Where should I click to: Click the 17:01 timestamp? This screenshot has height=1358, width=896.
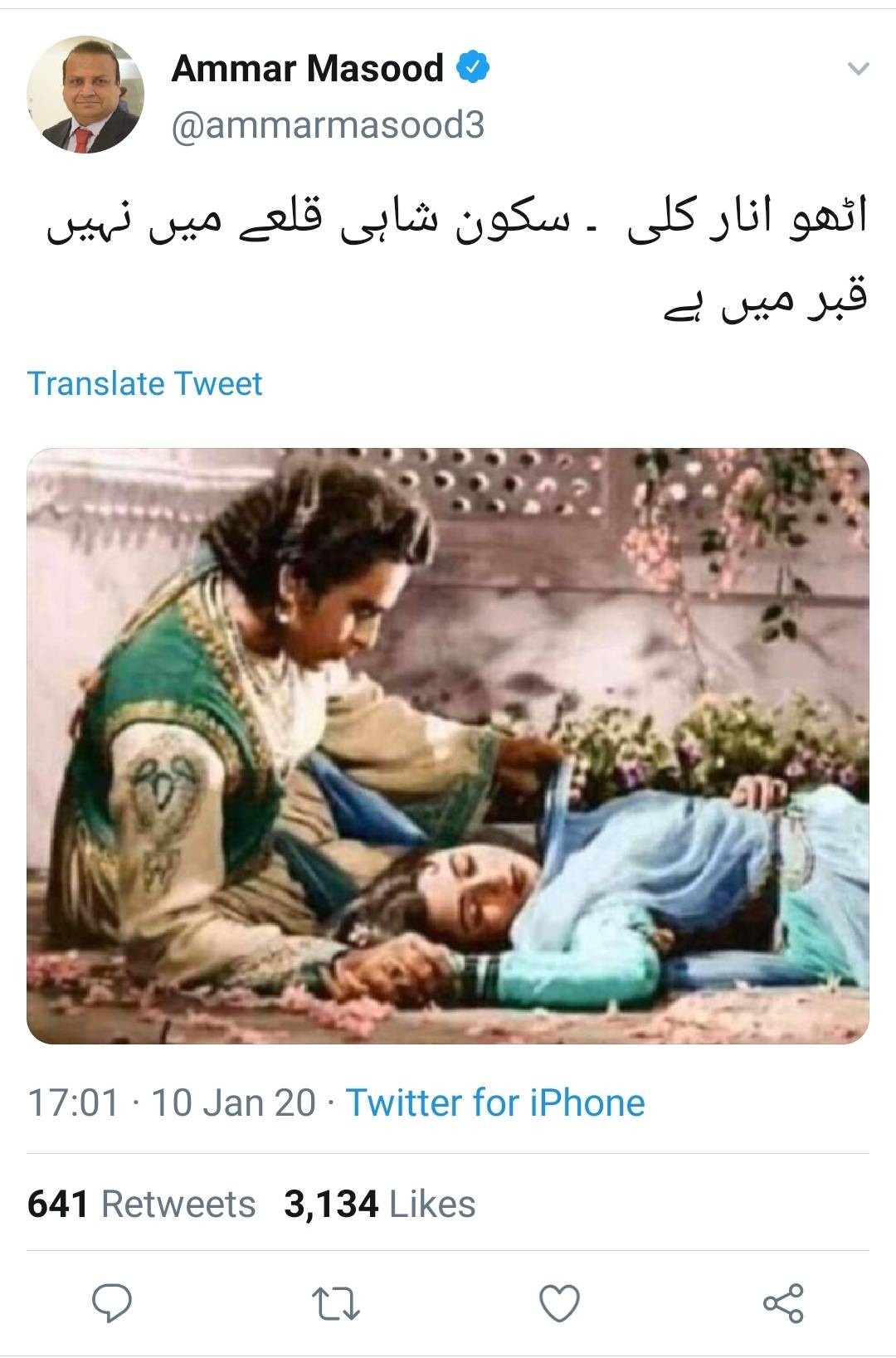73,1103
